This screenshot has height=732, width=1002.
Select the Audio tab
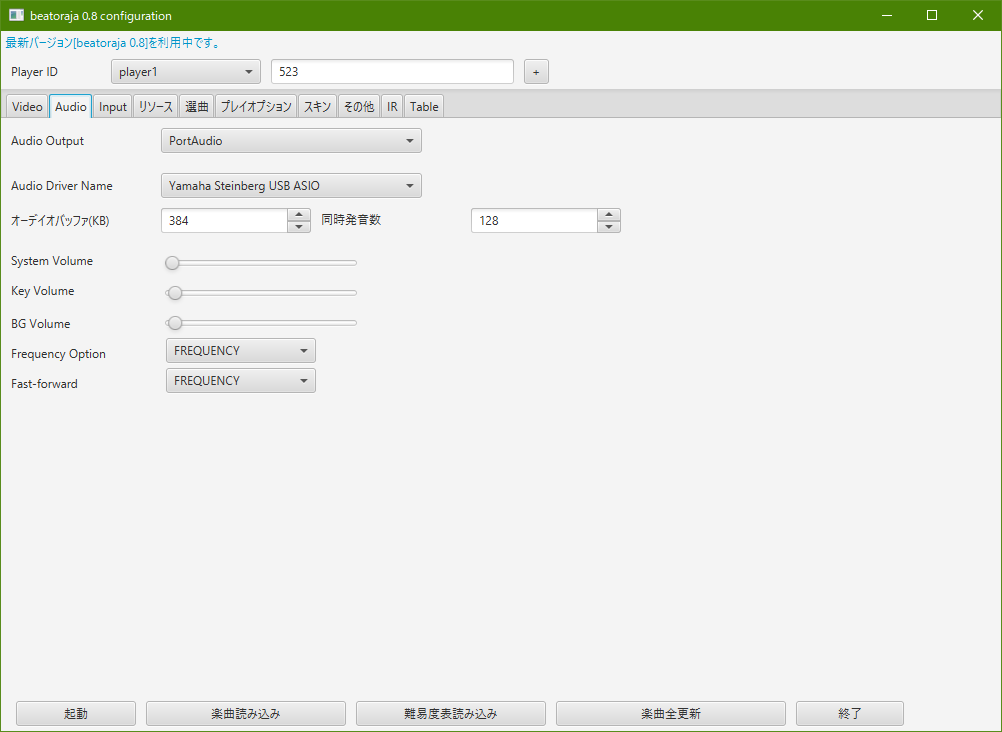tap(70, 107)
